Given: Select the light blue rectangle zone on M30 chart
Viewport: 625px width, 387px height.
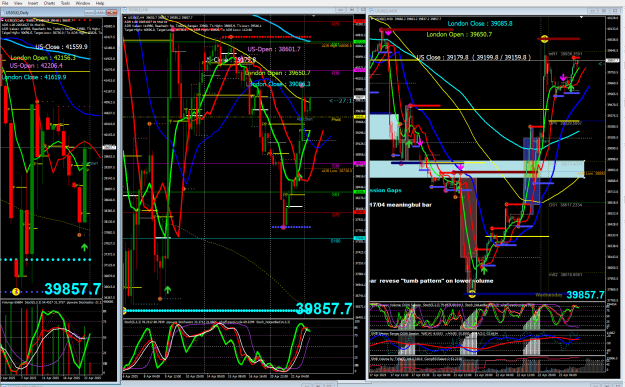Looking at the screenshot, I should click(477, 169).
